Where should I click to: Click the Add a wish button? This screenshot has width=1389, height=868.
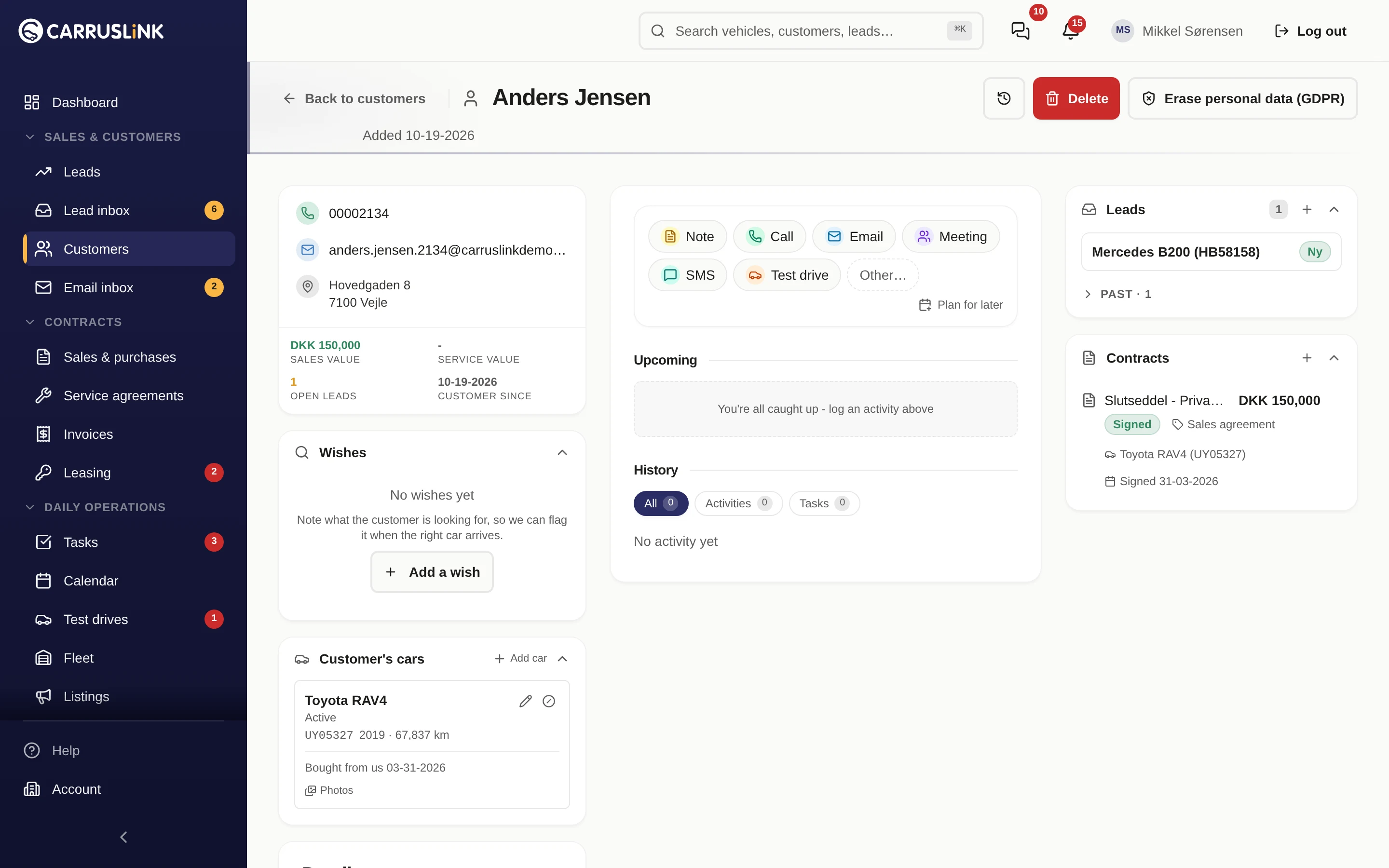click(x=432, y=572)
